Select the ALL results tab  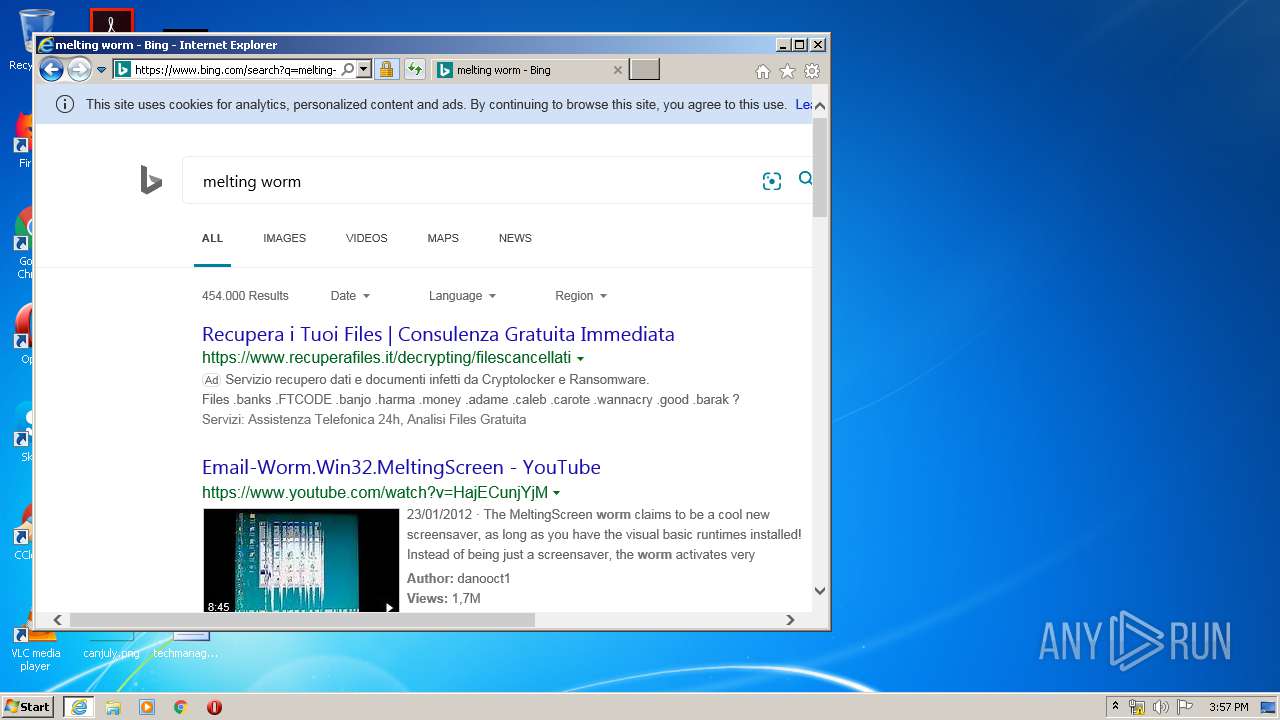tap(212, 238)
